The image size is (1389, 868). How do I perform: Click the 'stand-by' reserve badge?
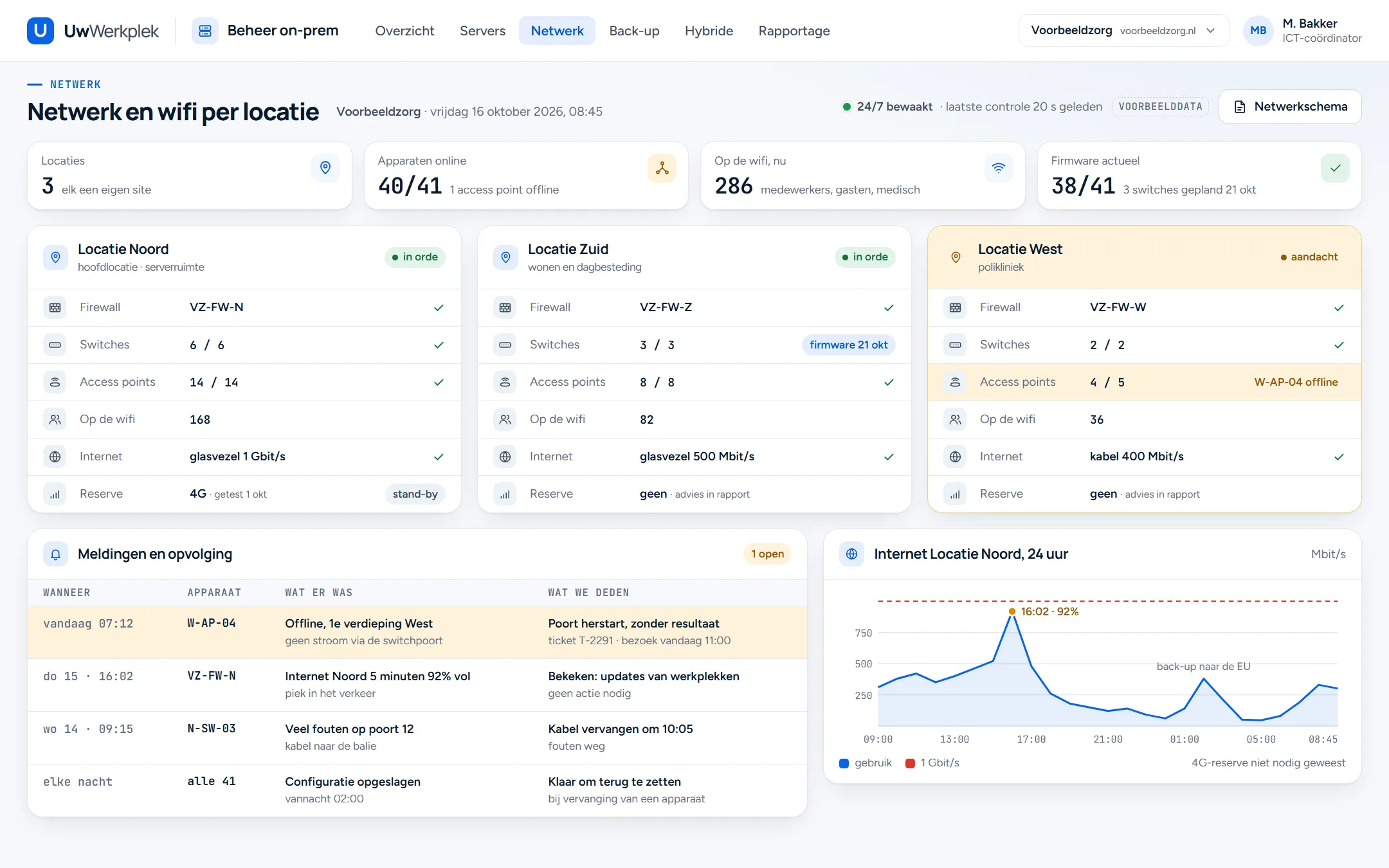coord(415,494)
